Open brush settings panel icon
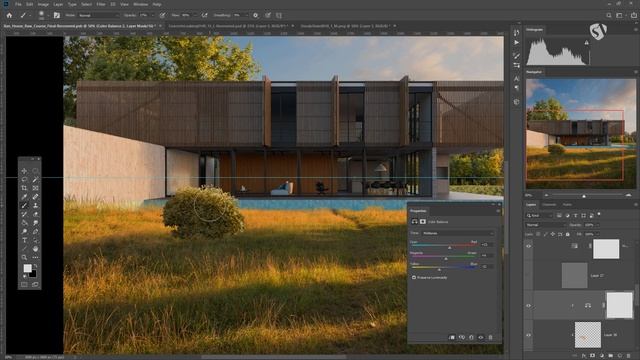This screenshot has width=640, height=360. 57,15
